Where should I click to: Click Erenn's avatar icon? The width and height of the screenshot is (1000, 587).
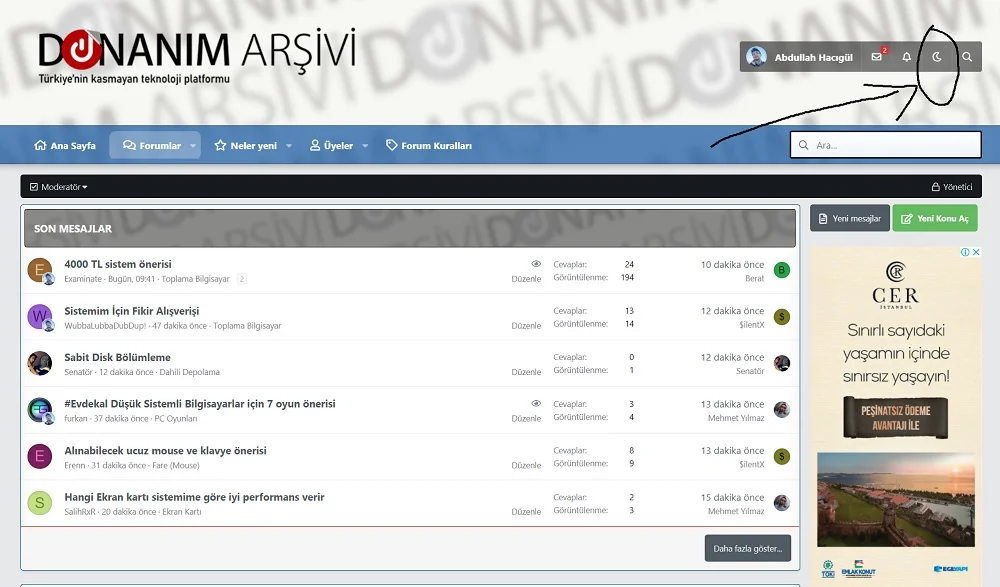tap(40, 456)
